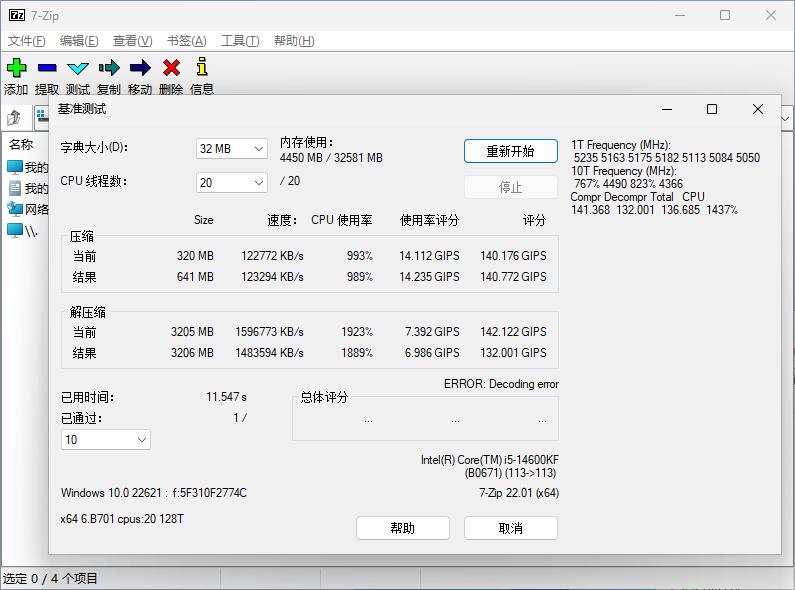The width and height of the screenshot is (795, 590).
Task: Open the 查看(V) menu
Action: (132, 41)
